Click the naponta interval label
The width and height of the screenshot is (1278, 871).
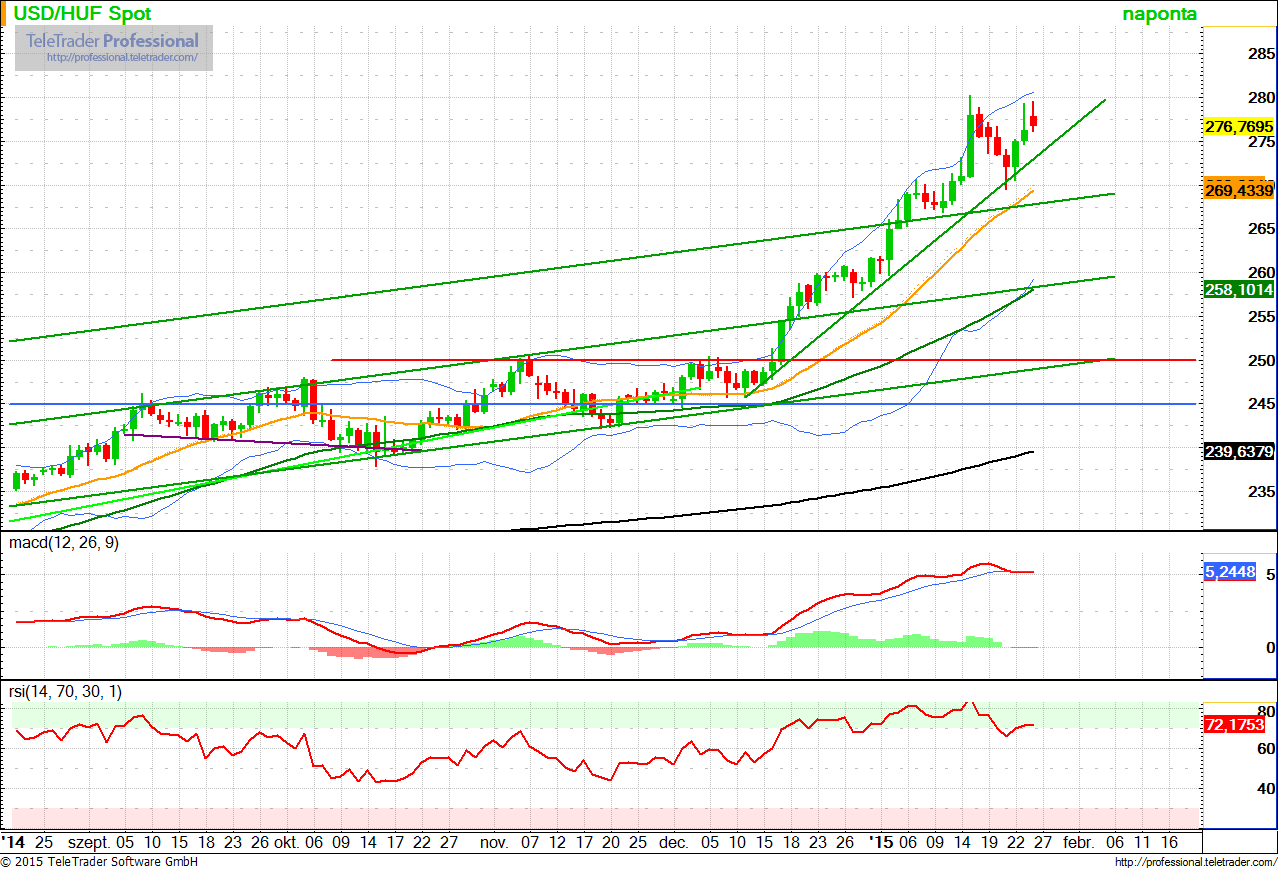(x=1158, y=14)
